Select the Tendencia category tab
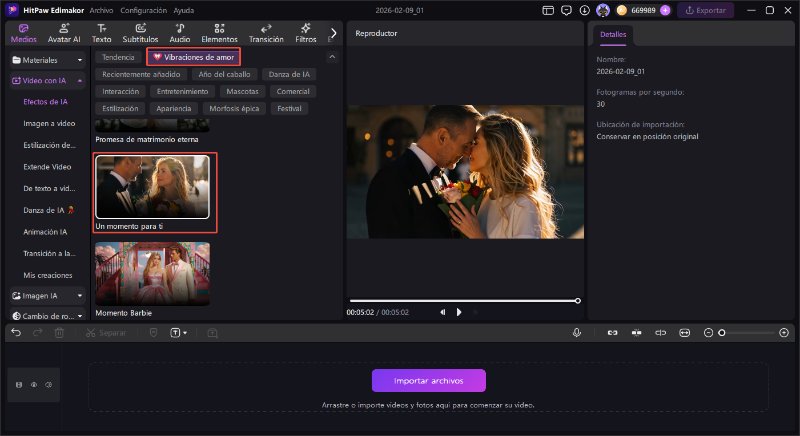The height and width of the screenshot is (436, 800). tap(118, 57)
